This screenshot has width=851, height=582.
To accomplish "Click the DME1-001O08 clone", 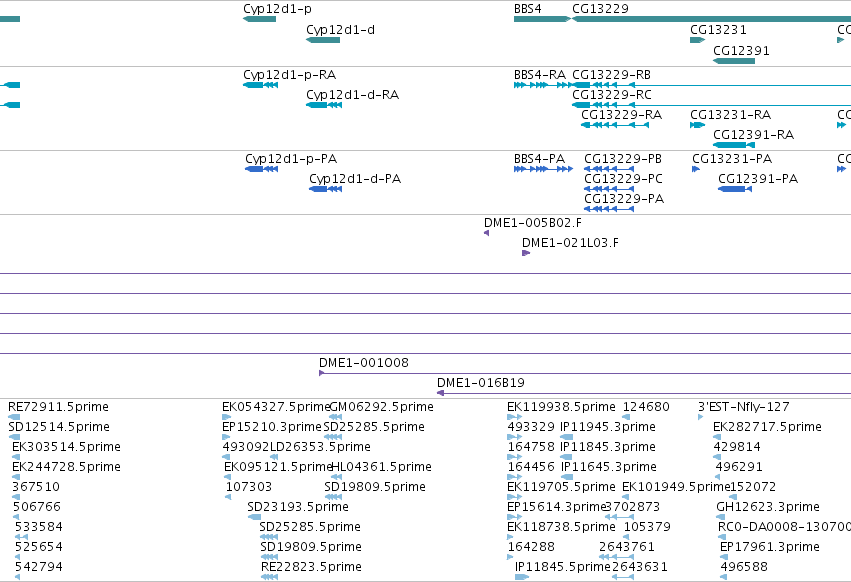I will pyautogui.click(x=585, y=373).
